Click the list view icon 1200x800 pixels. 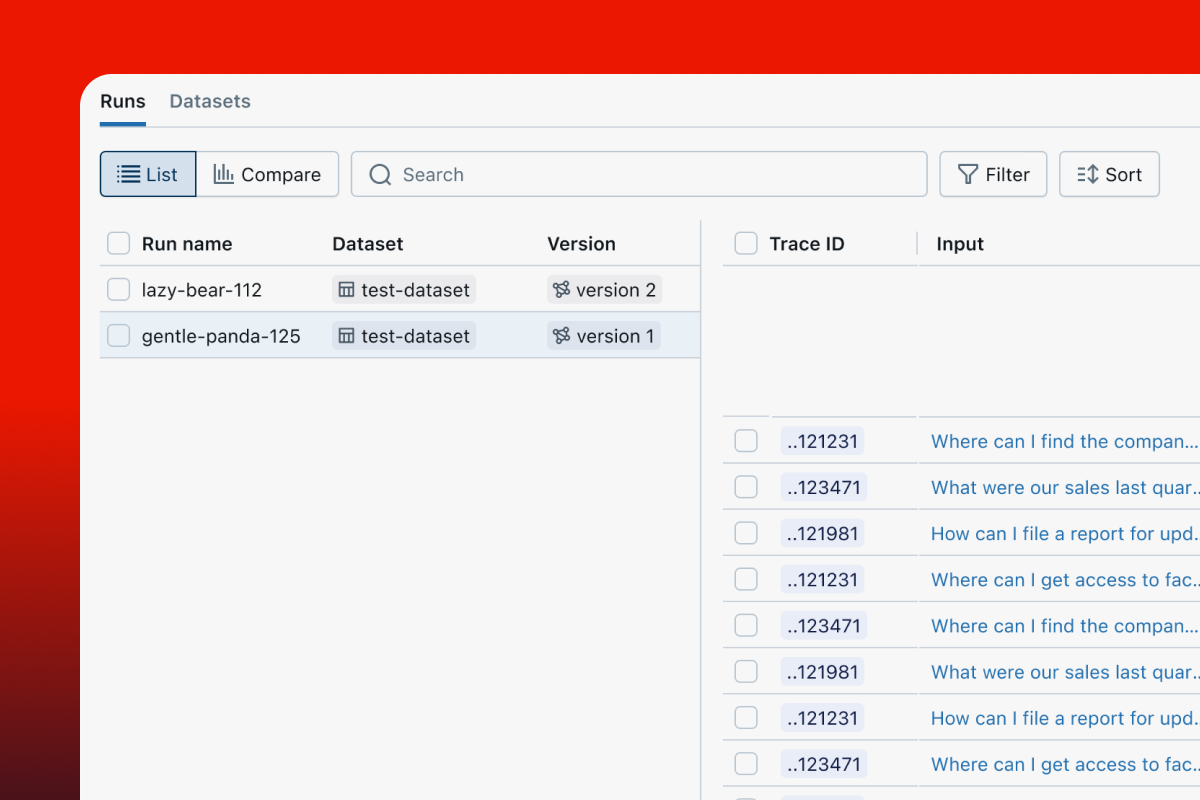128,175
